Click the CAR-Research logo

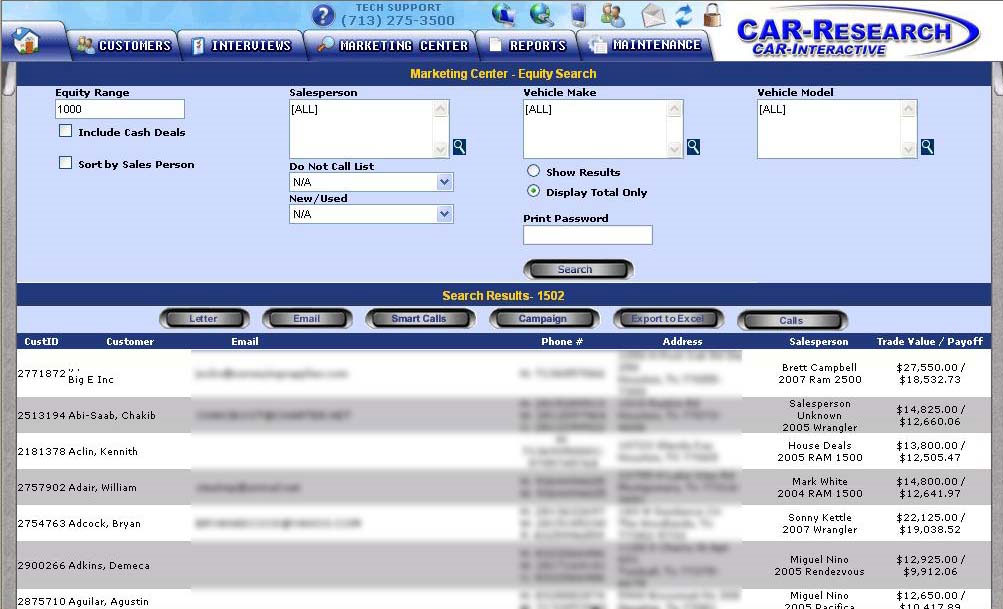858,33
